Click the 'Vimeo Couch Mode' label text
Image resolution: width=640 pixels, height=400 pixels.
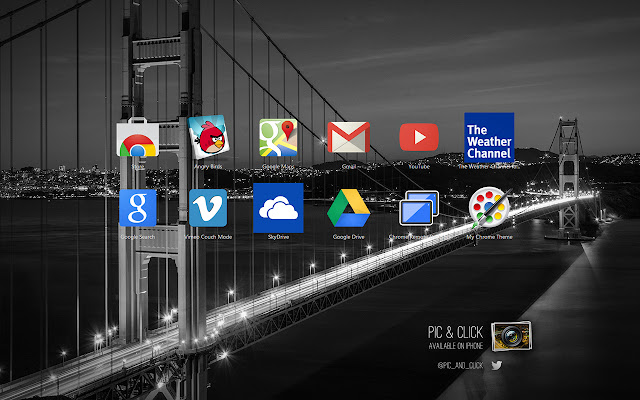tap(208, 237)
